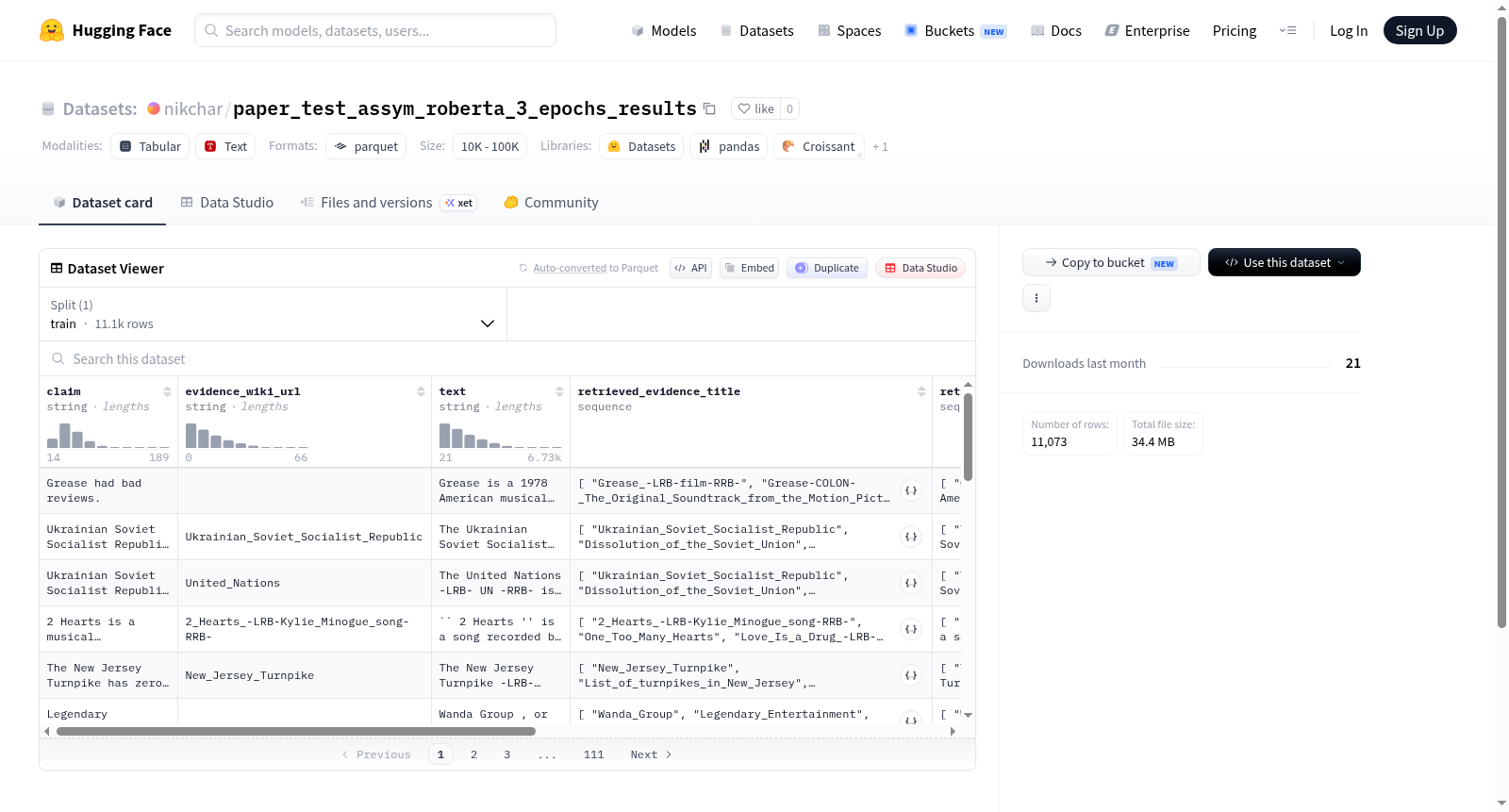Open the nikchar user avatar
1509x812 pixels.
[x=153, y=108]
